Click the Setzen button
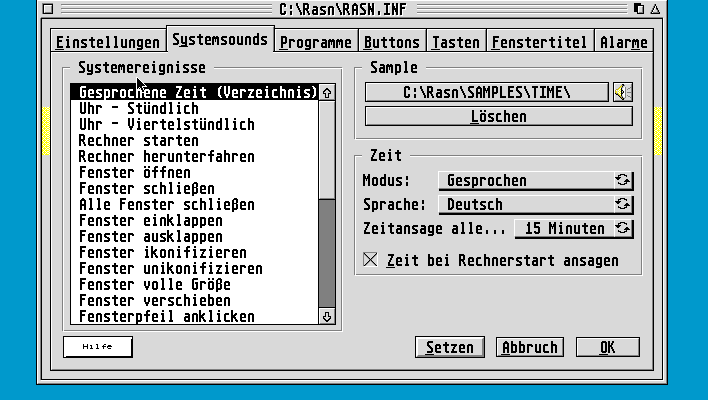 450,348
